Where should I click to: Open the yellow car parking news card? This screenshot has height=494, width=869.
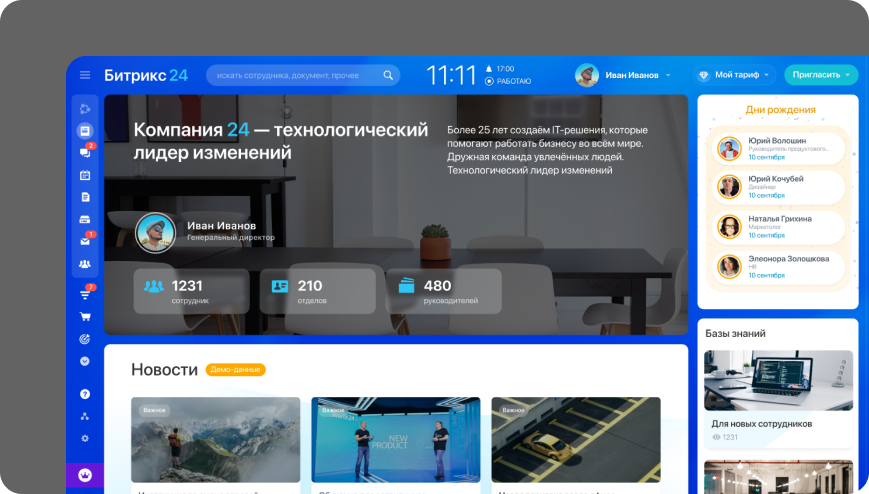[576, 440]
